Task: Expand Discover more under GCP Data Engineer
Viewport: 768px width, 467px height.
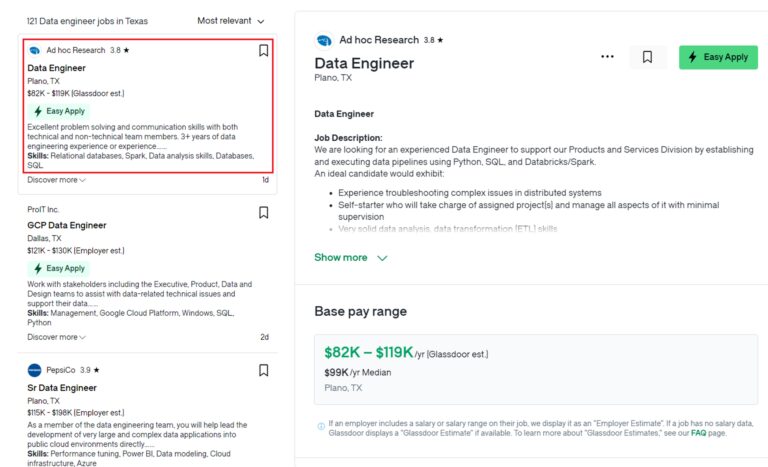Action: coord(56,337)
